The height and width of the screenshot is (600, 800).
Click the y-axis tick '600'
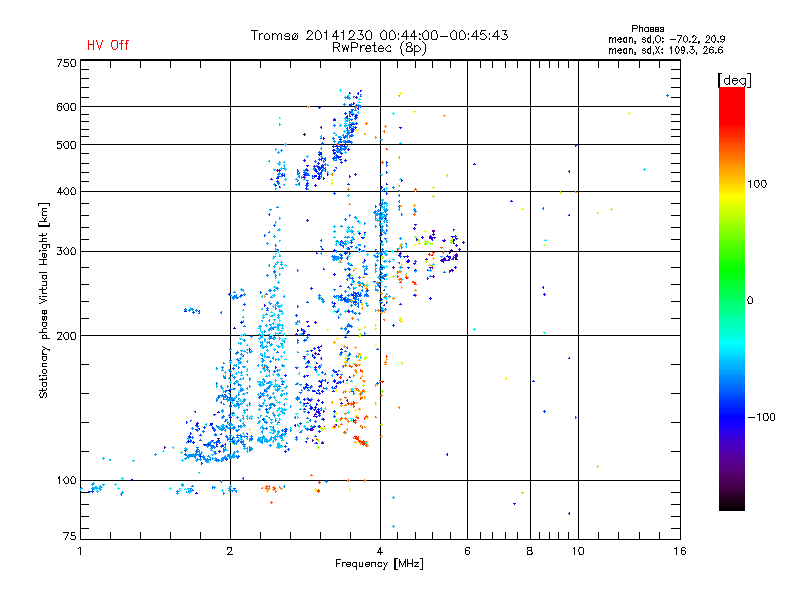click(66, 107)
